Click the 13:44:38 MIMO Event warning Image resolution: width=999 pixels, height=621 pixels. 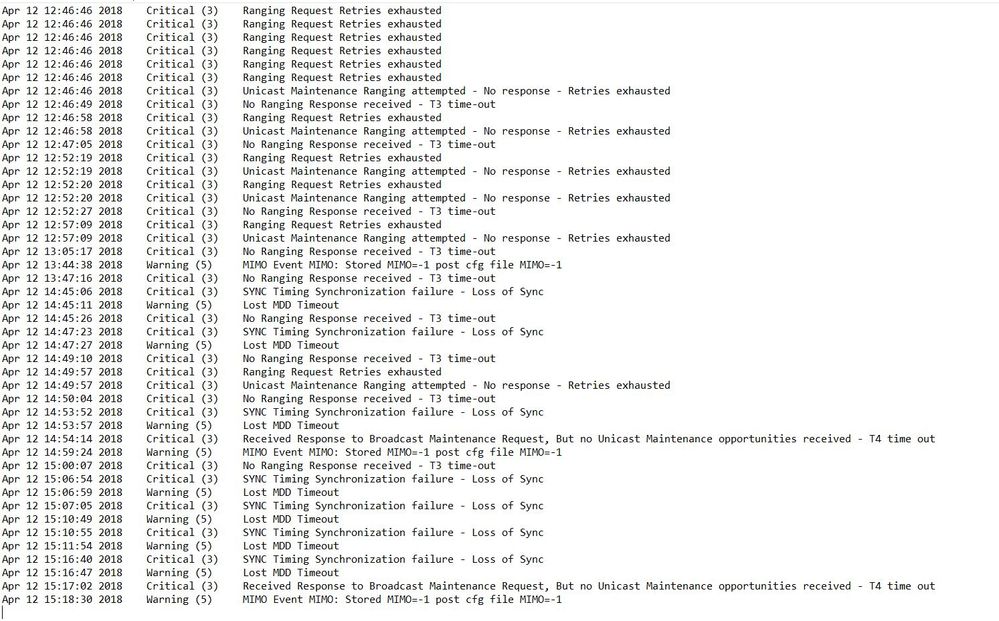pos(402,265)
